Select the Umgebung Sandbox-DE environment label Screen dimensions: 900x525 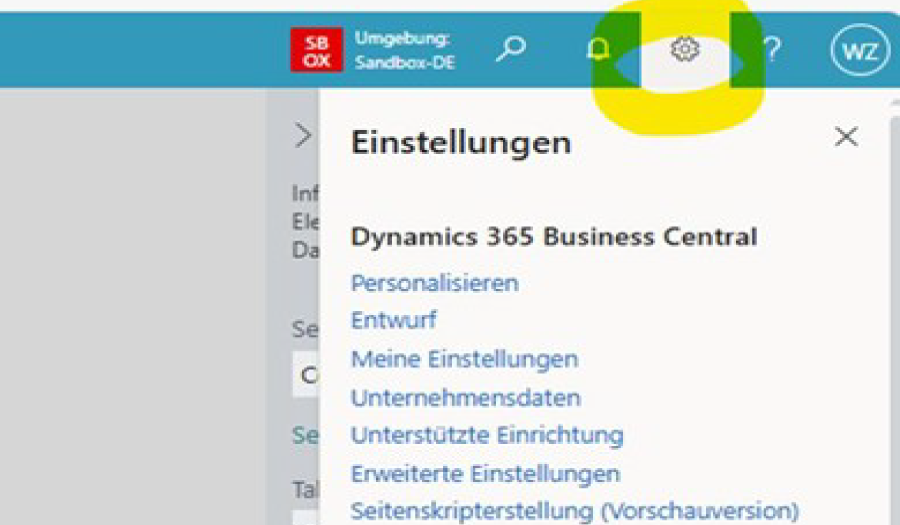point(404,49)
